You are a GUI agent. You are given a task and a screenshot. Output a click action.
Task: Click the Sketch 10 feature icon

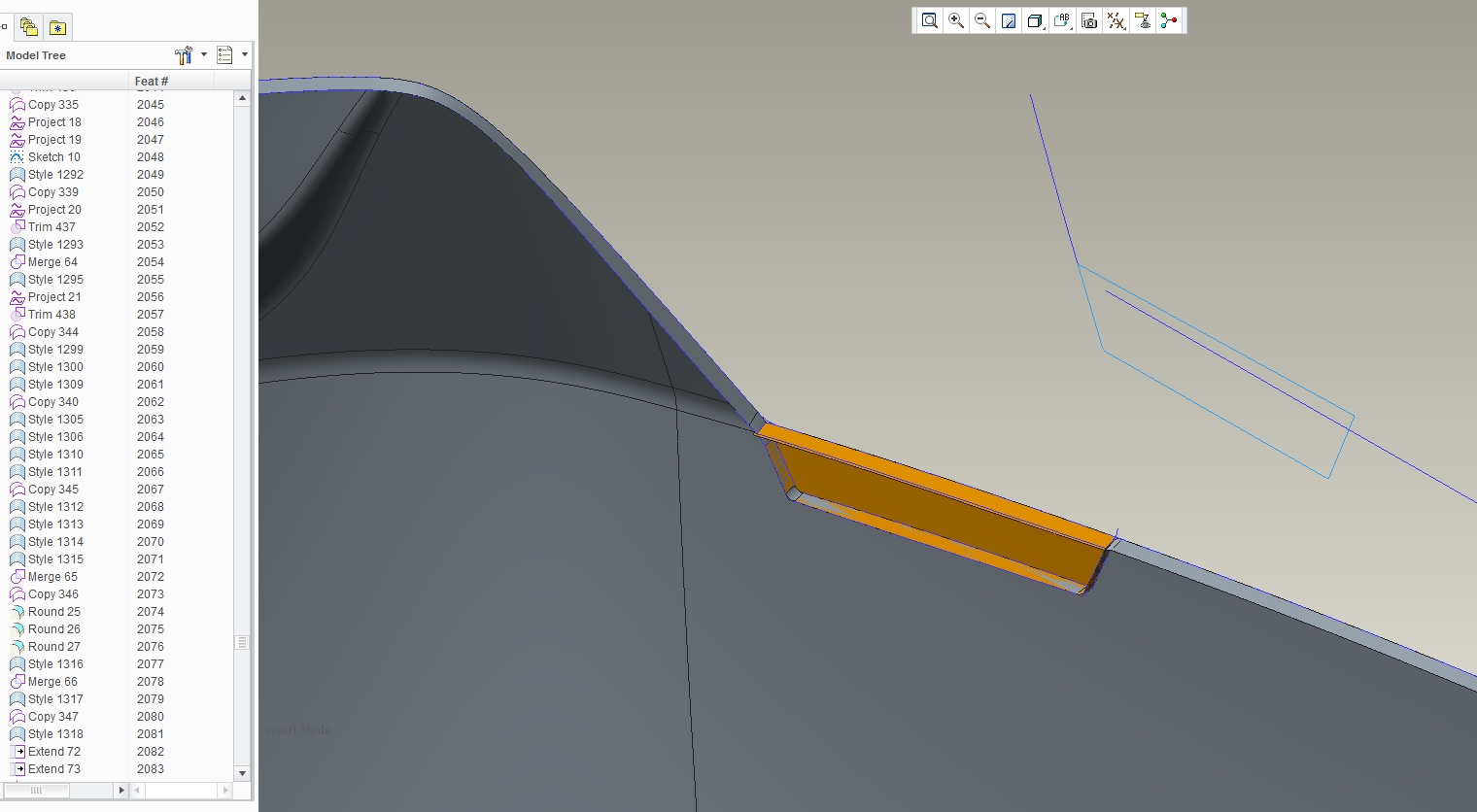pyautogui.click(x=17, y=157)
